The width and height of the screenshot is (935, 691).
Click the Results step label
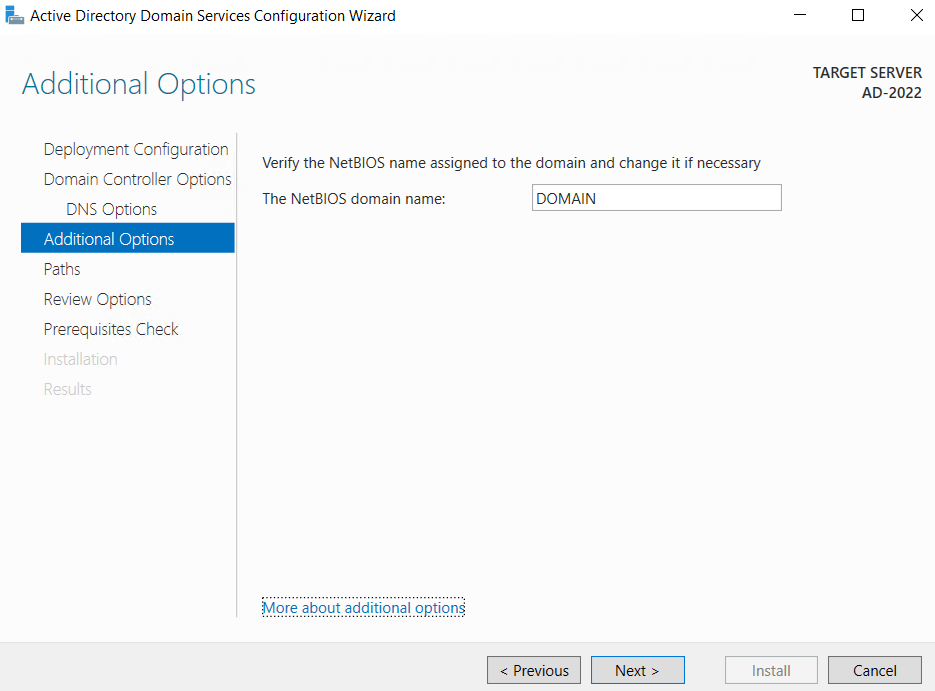click(x=67, y=389)
